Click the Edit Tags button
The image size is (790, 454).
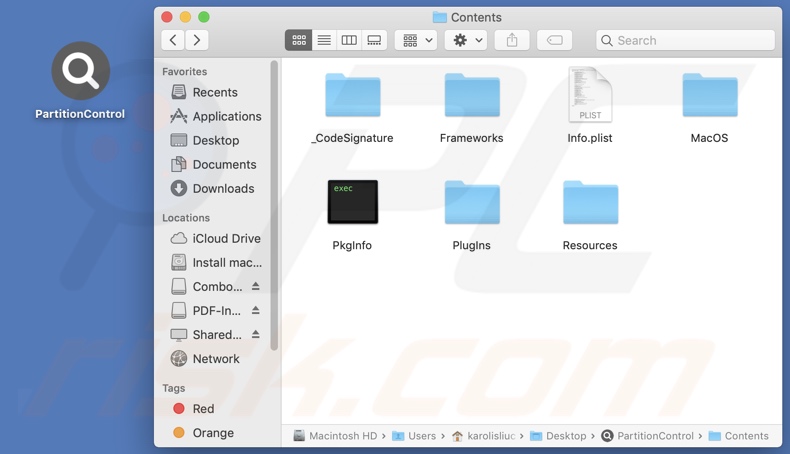coord(555,40)
